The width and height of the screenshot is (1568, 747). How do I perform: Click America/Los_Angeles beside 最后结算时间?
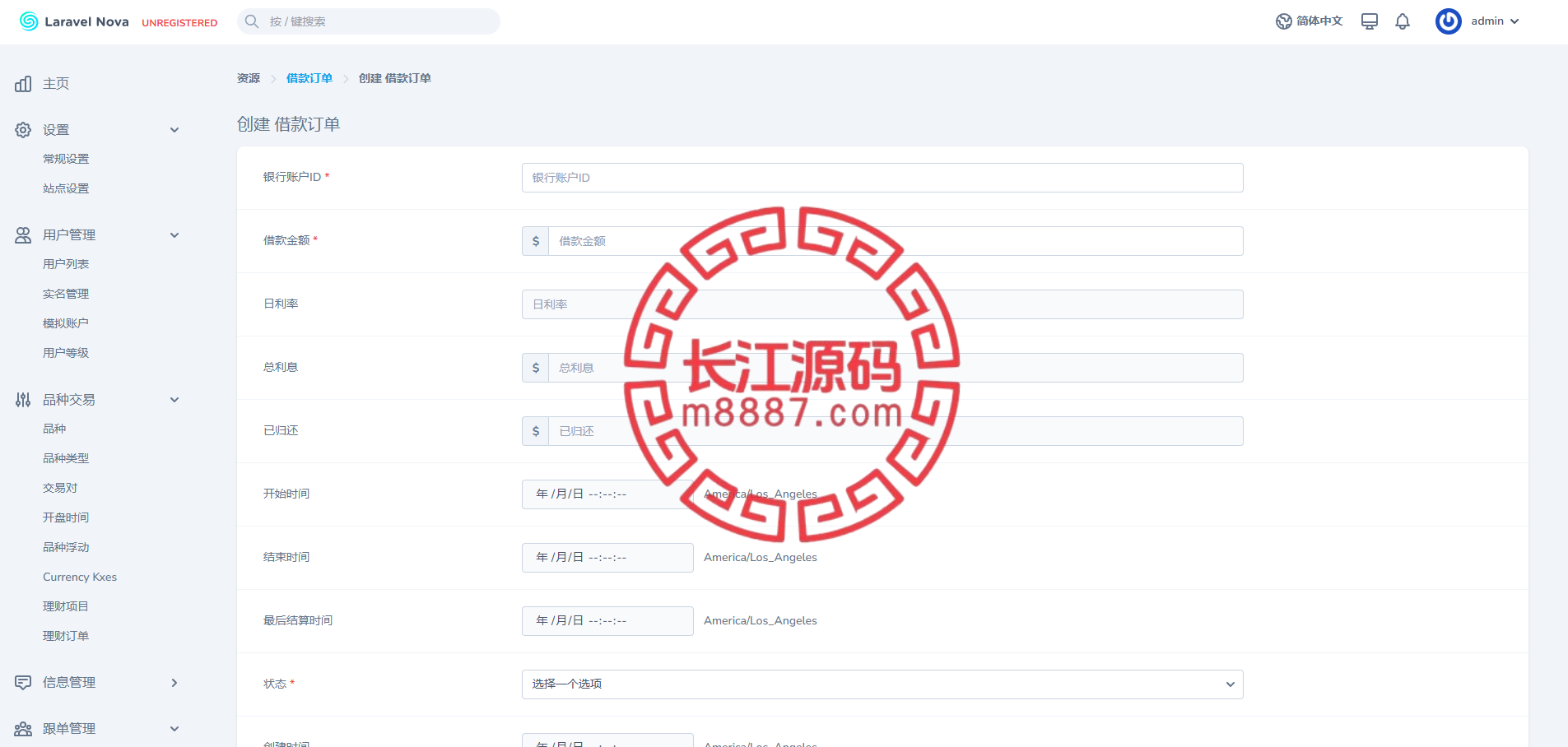761,621
